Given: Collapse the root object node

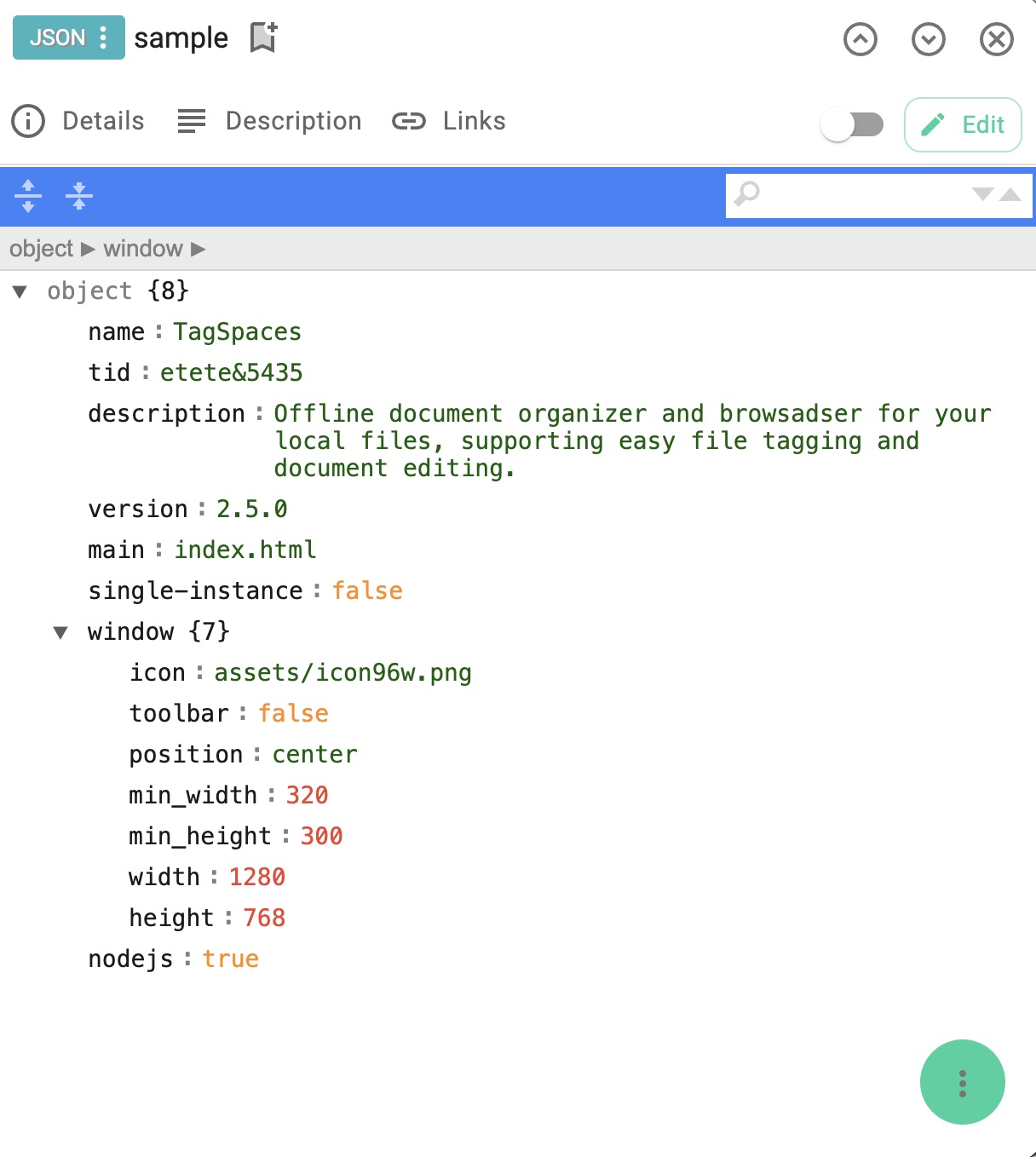Looking at the screenshot, I should point(20,291).
